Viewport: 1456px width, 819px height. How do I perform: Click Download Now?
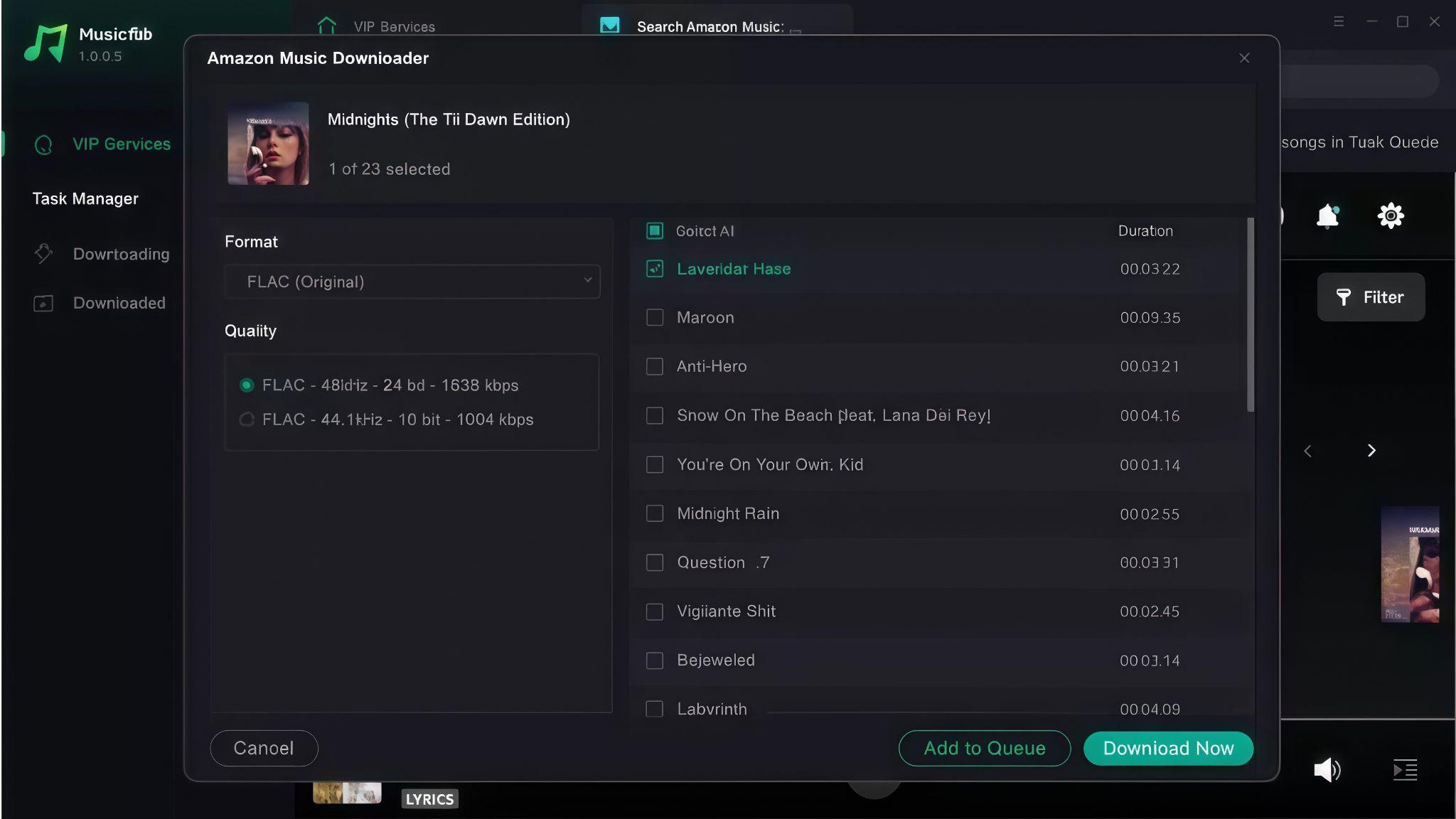pos(1168,748)
